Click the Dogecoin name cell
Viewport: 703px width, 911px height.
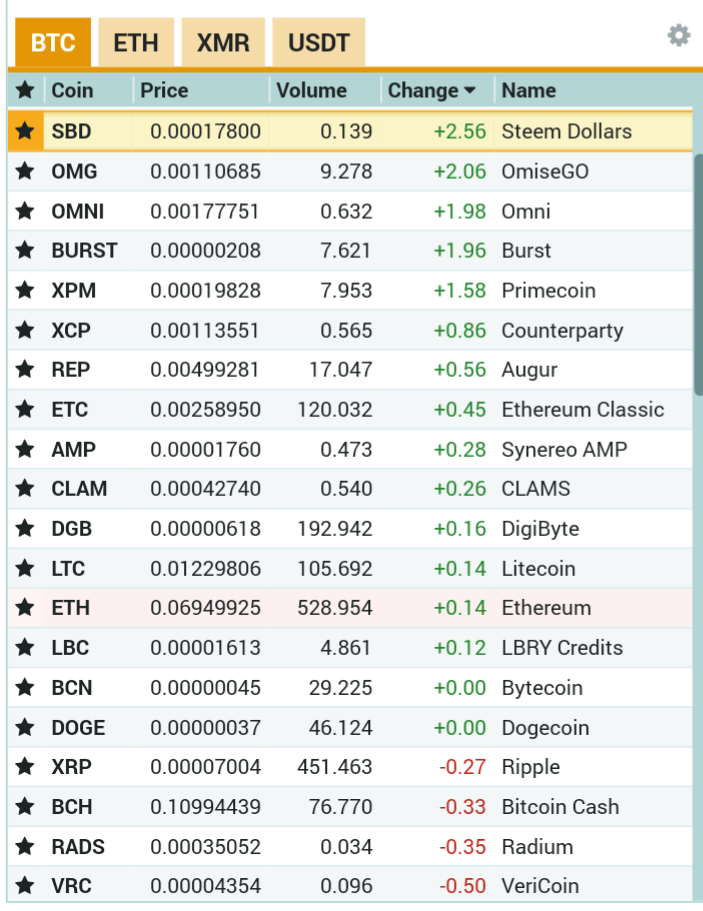pos(546,728)
